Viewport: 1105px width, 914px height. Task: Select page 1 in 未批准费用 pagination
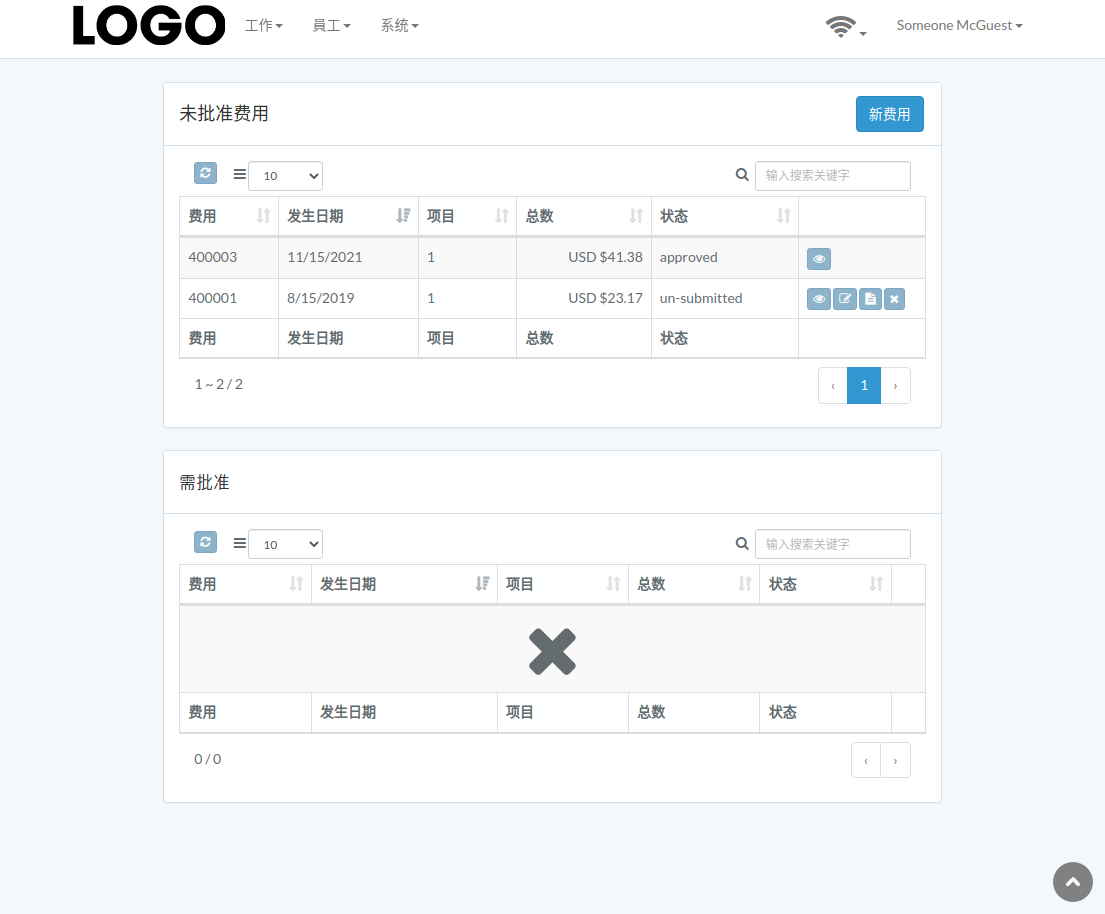tap(864, 385)
